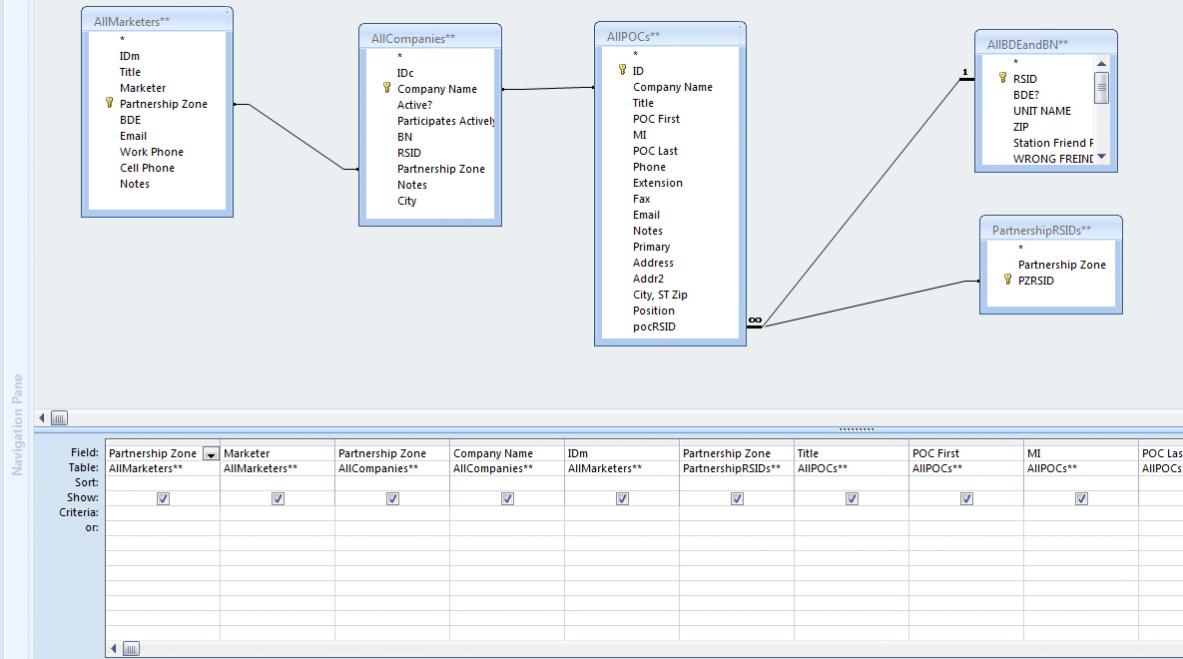
Task: Click the Criteria cell under the Title column
Action: point(852,513)
